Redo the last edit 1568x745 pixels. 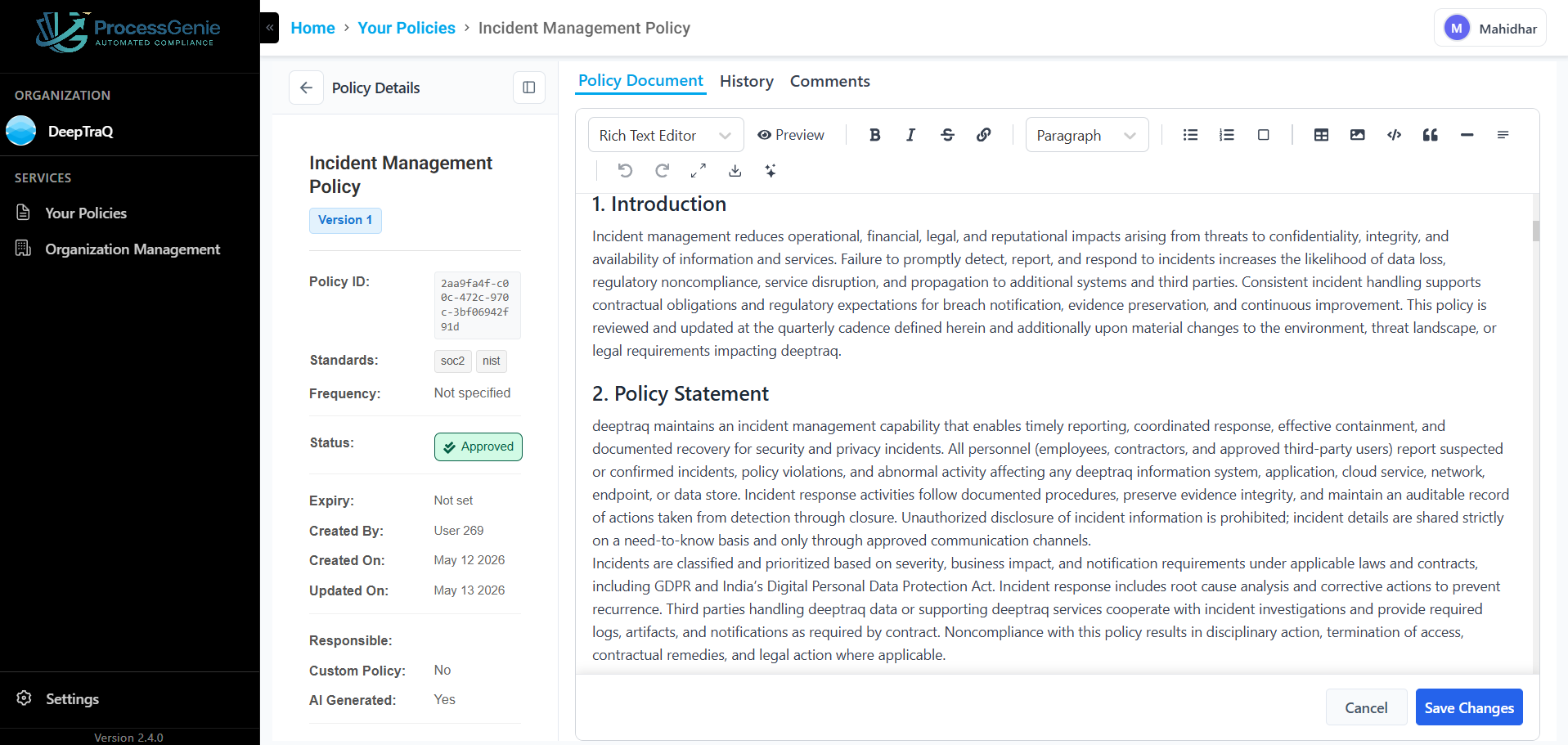[662, 170]
